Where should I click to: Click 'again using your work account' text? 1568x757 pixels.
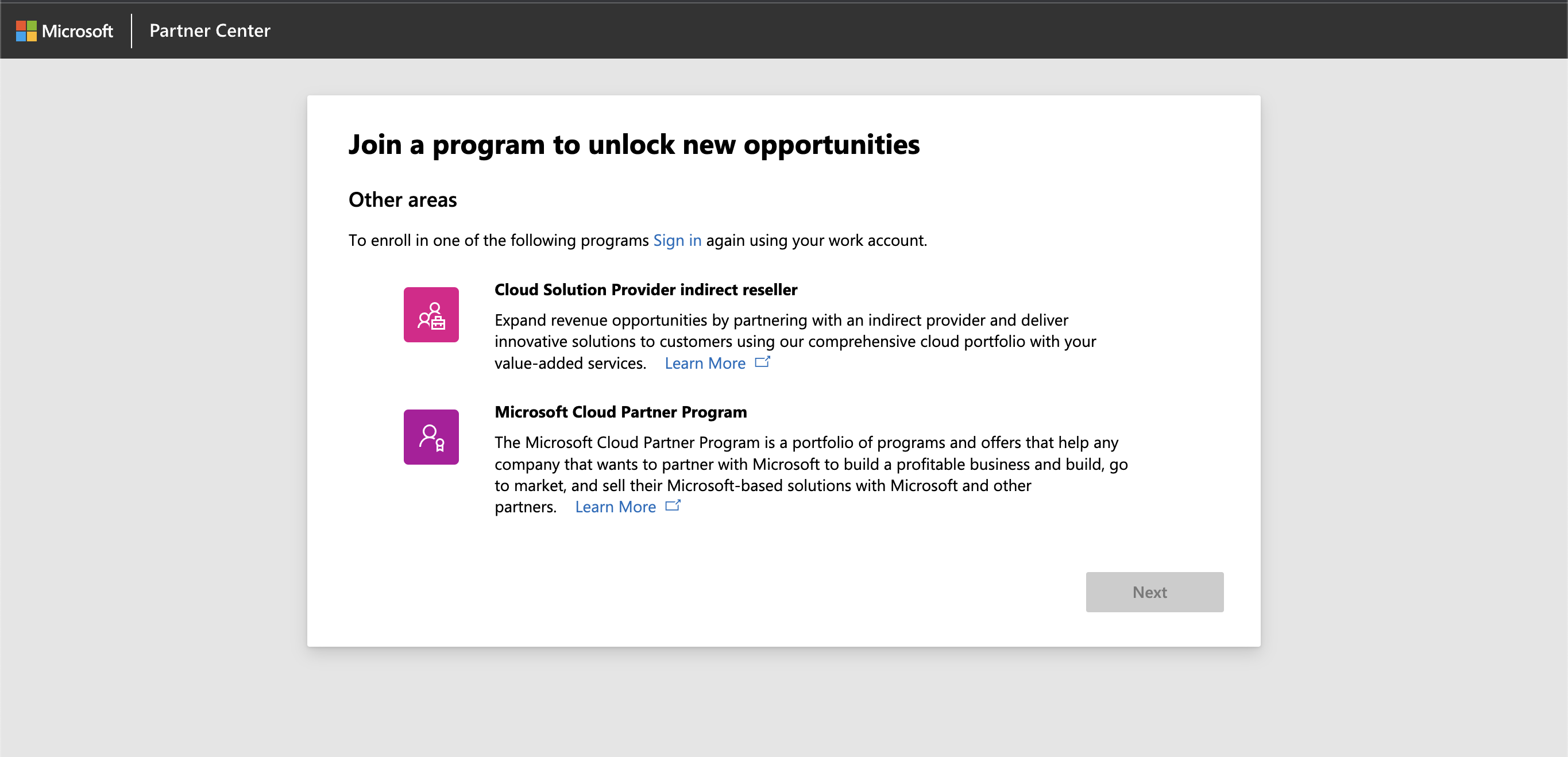816,240
